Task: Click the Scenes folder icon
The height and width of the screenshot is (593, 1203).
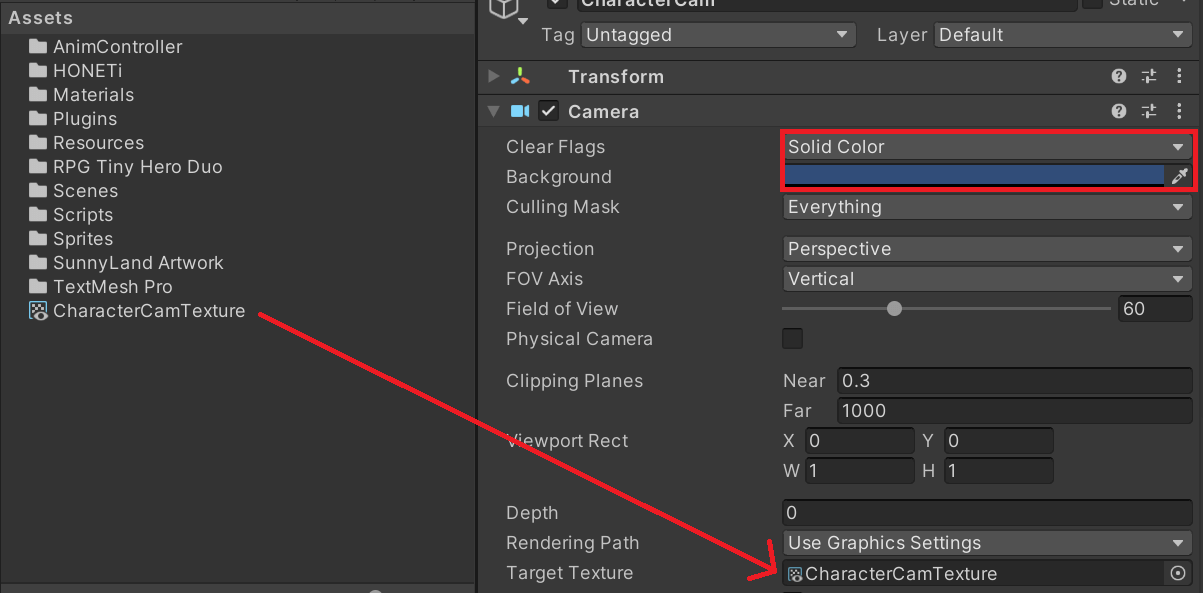Action: pos(38,191)
